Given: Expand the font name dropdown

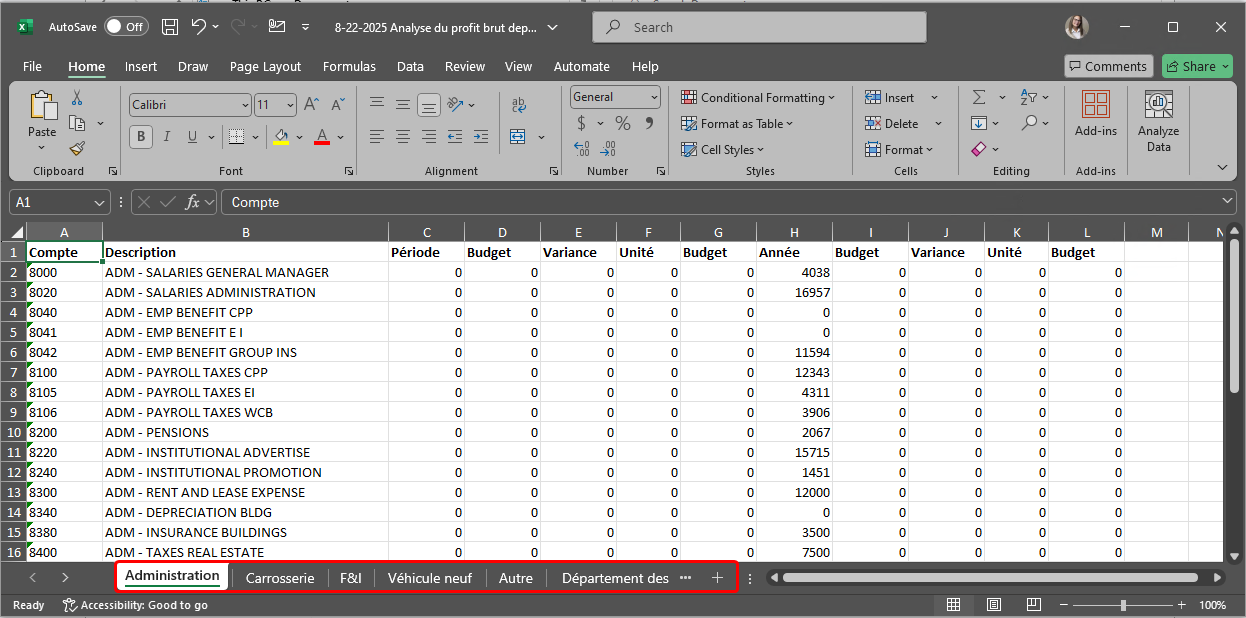Looking at the screenshot, I should point(245,105).
